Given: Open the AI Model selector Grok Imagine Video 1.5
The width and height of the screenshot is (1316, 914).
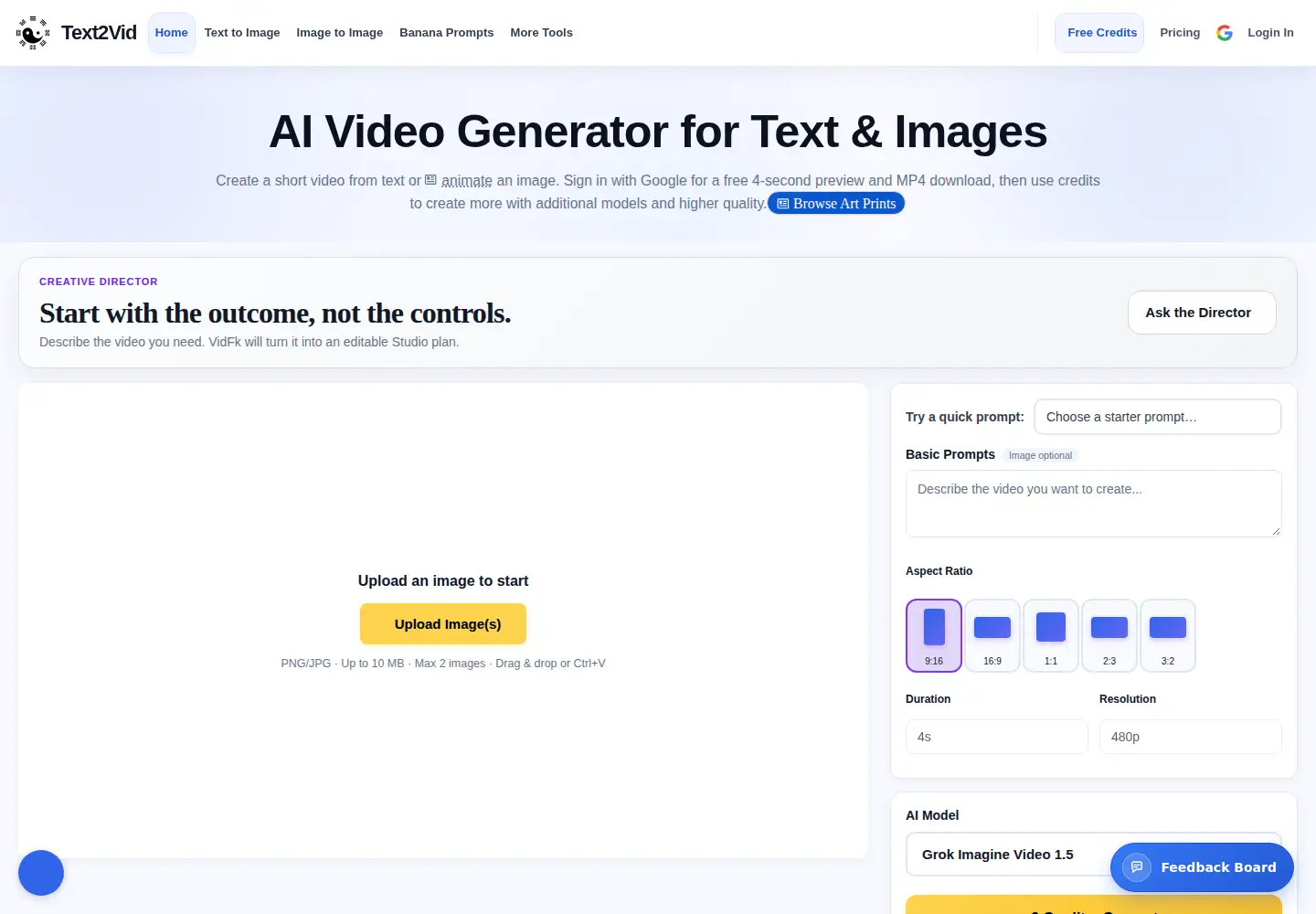Looking at the screenshot, I should pyautogui.click(x=1094, y=855).
